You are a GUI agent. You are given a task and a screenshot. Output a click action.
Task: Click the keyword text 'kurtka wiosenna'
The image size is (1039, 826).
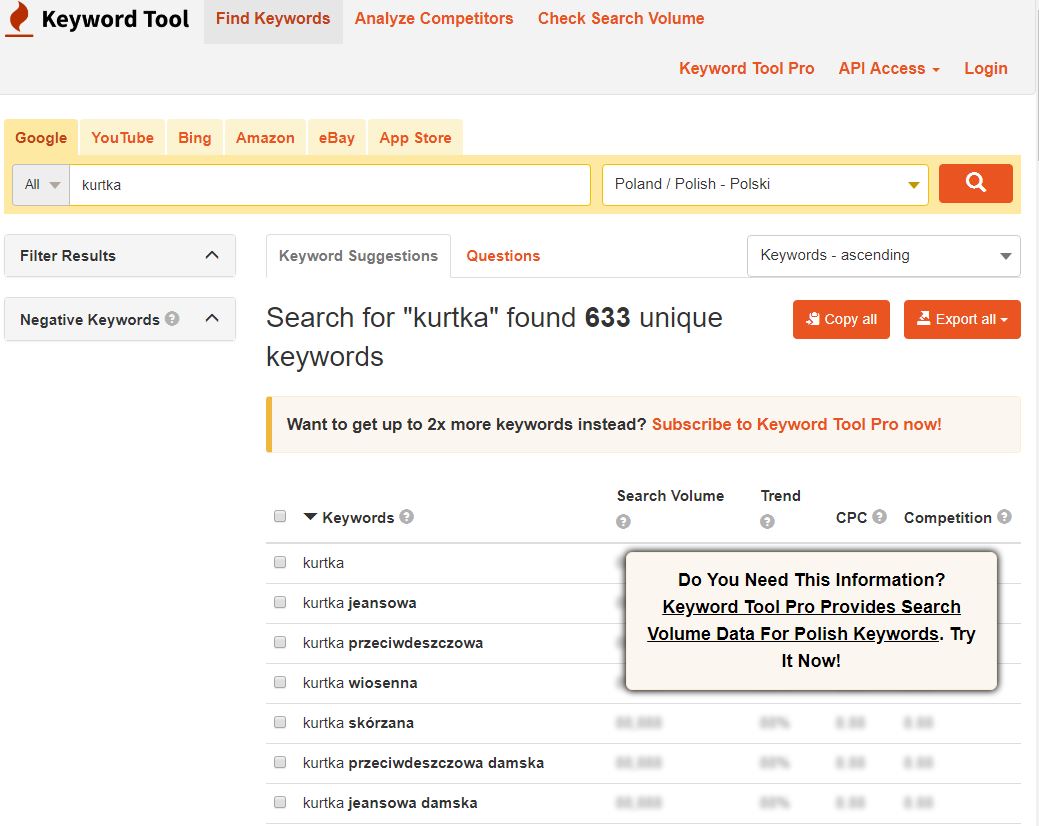(x=360, y=683)
